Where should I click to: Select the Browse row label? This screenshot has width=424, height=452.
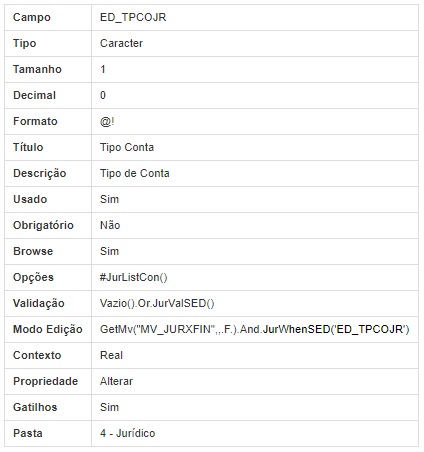(33, 251)
